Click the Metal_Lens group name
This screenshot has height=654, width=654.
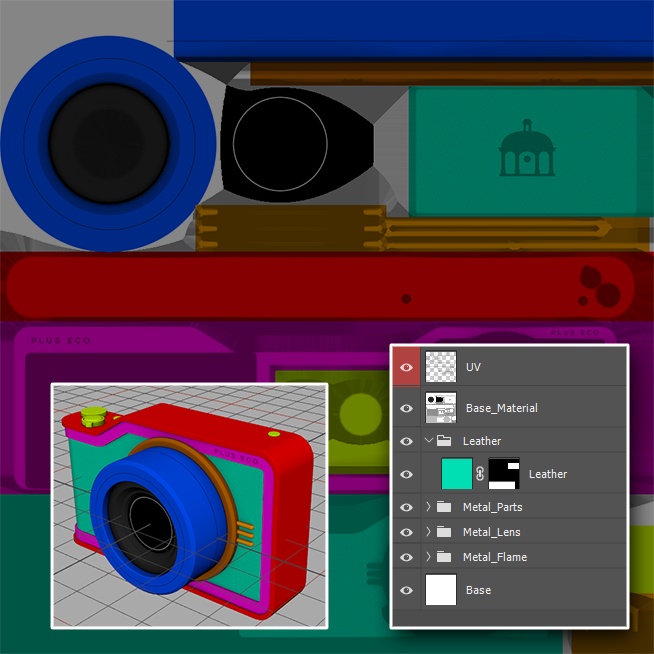coord(492,532)
